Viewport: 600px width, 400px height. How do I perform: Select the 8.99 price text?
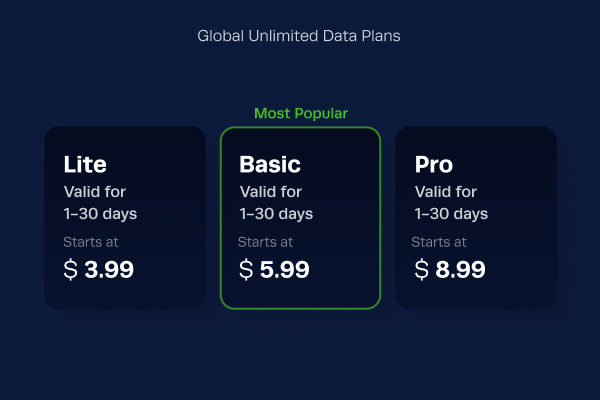(460, 269)
